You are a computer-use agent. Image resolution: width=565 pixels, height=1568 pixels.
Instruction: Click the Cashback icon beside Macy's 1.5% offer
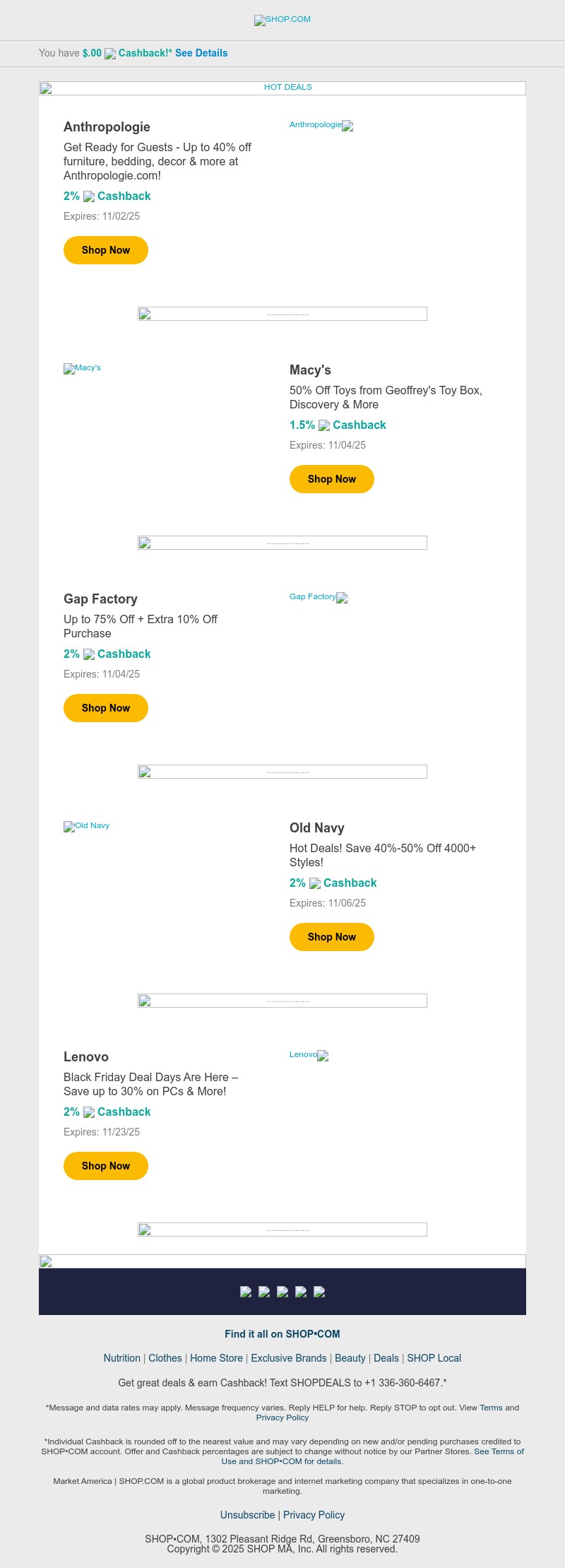pyautogui.click(x=324, y=425)
